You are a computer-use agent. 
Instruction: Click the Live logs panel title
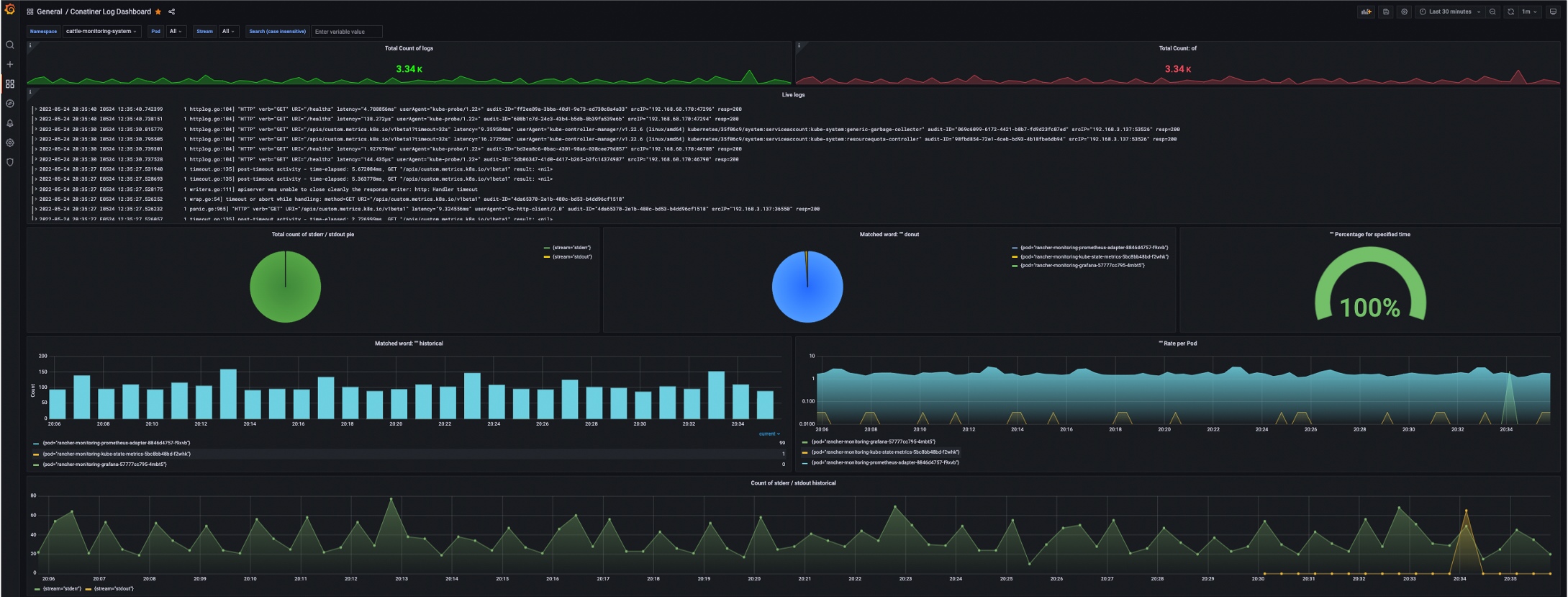[x=793, y=94]
